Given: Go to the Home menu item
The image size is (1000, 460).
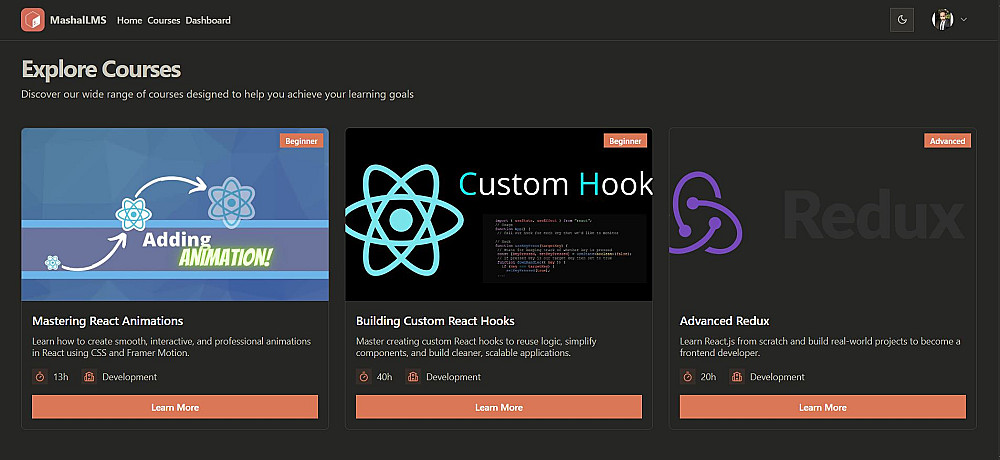Looking at the screenshot, I should click(x=129, y=20).
